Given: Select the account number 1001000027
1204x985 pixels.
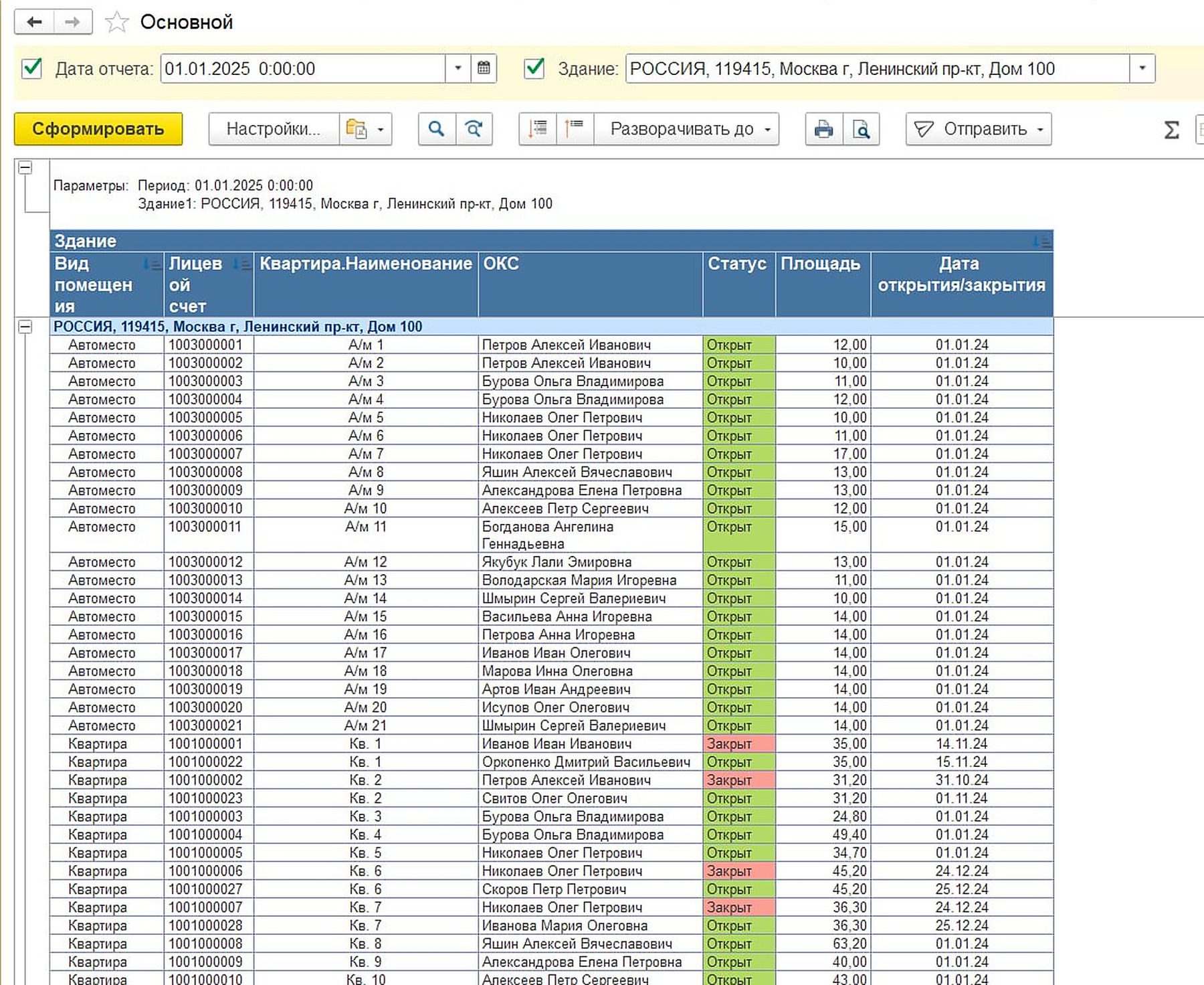Looking at the screenshot, I should (x=209, y=889).
